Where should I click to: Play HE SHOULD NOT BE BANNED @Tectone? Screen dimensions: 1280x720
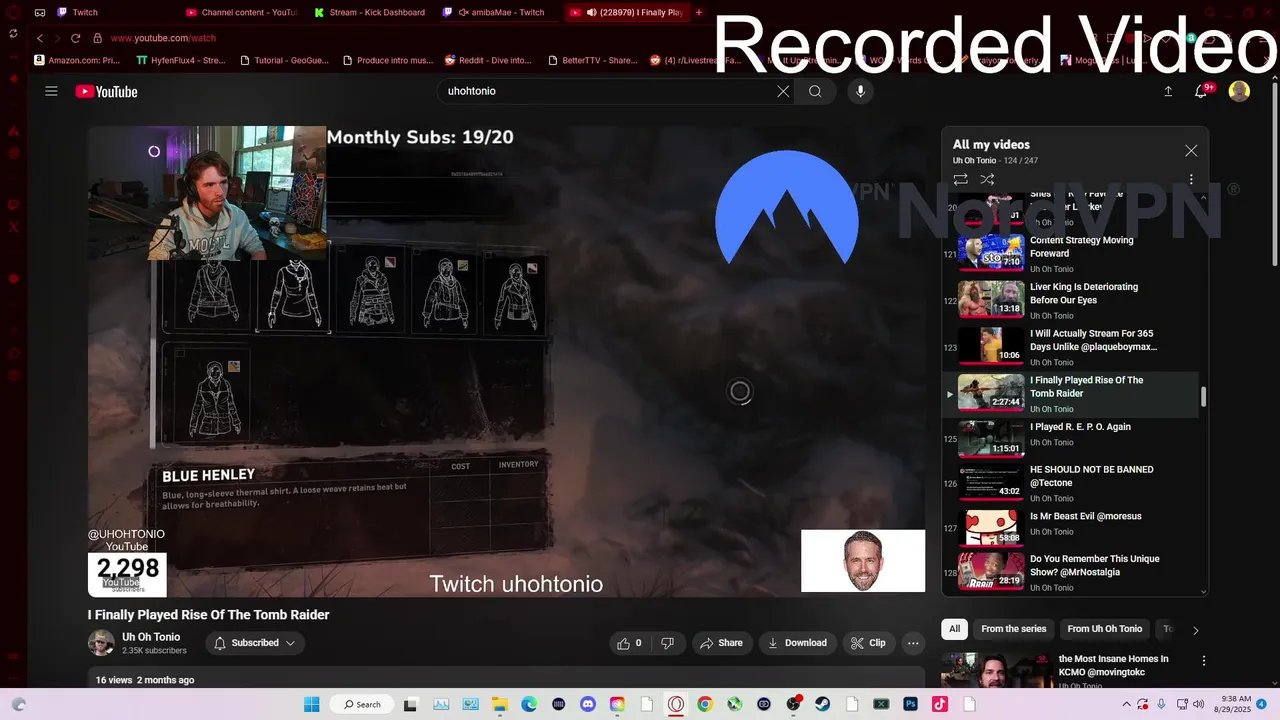pyautogui.click(x=1070, y=483)
